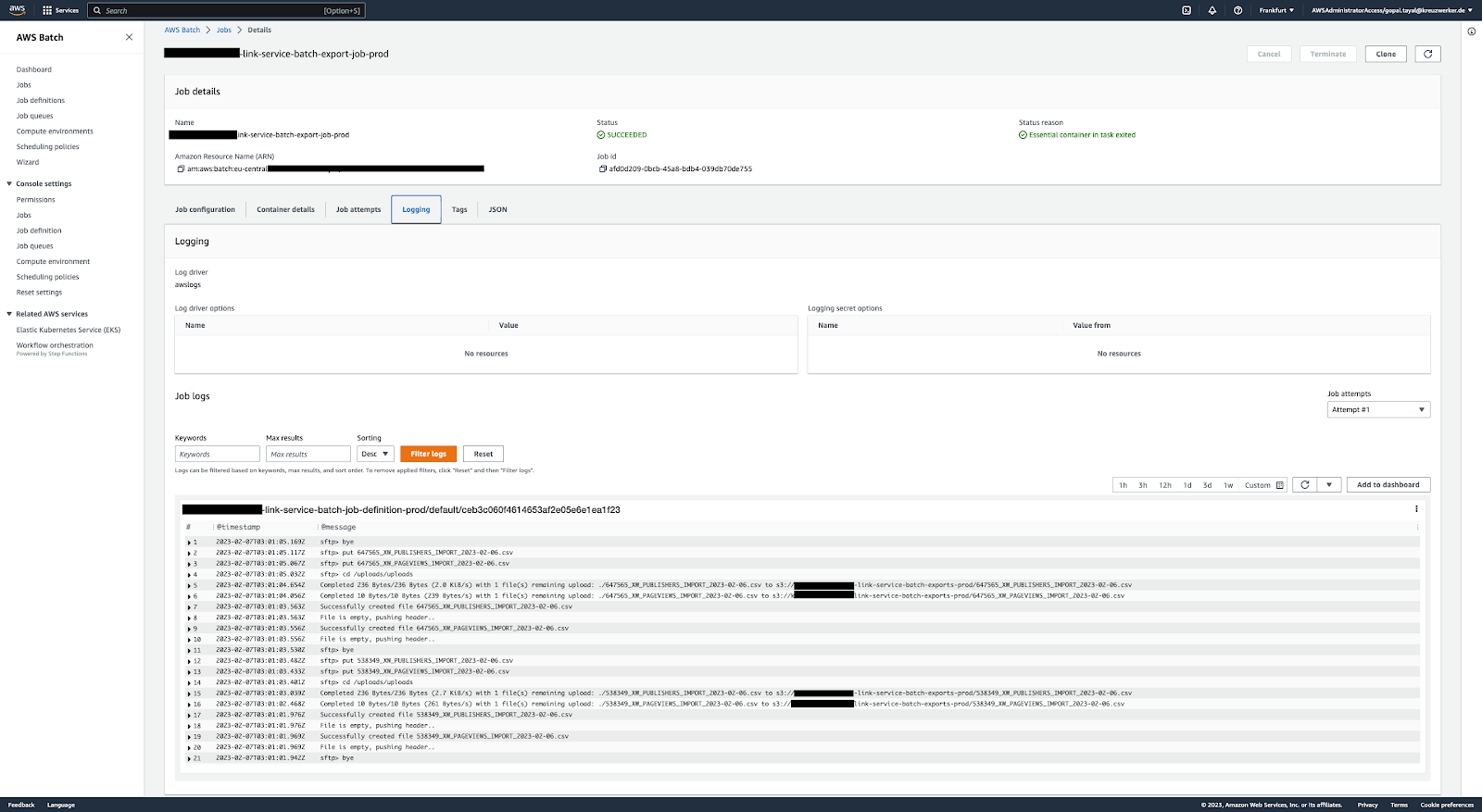Select the 3d time range
The width and height of the screenshot is (1482, 812).
click(1207, 485)
